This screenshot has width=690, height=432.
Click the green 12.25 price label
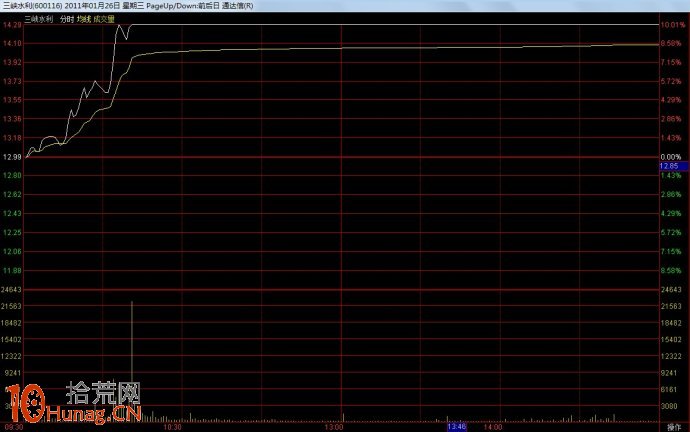(x=12, y=232)
